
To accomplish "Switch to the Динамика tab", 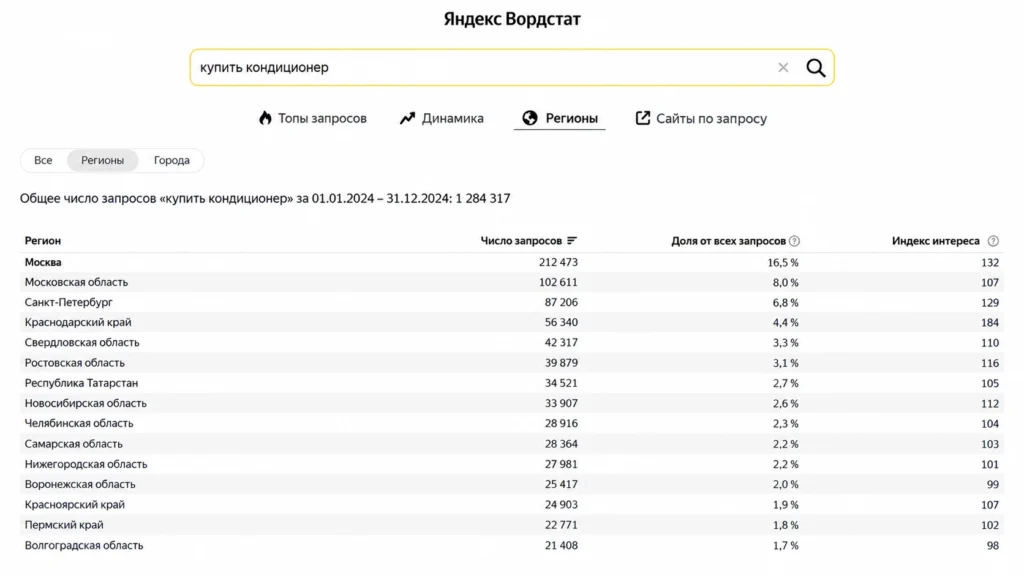I will click(441, 118).
